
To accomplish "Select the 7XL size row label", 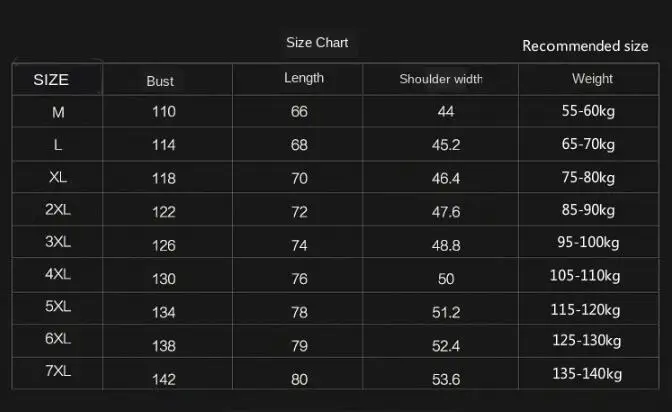I will [58, 371].
